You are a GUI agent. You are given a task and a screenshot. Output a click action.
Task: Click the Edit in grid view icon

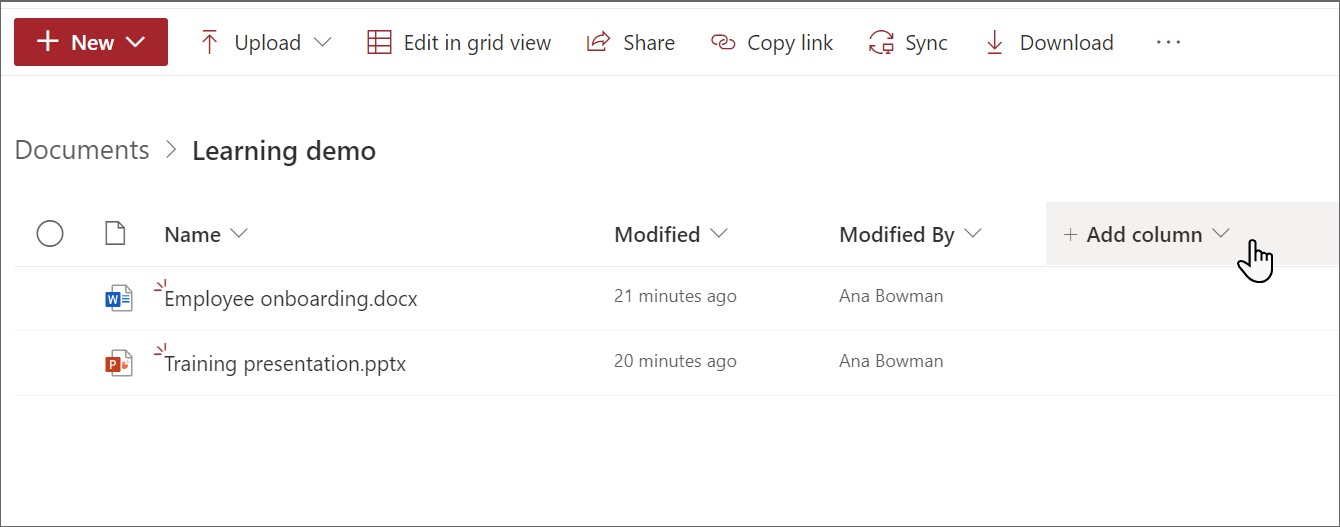[x=379, y=42]
